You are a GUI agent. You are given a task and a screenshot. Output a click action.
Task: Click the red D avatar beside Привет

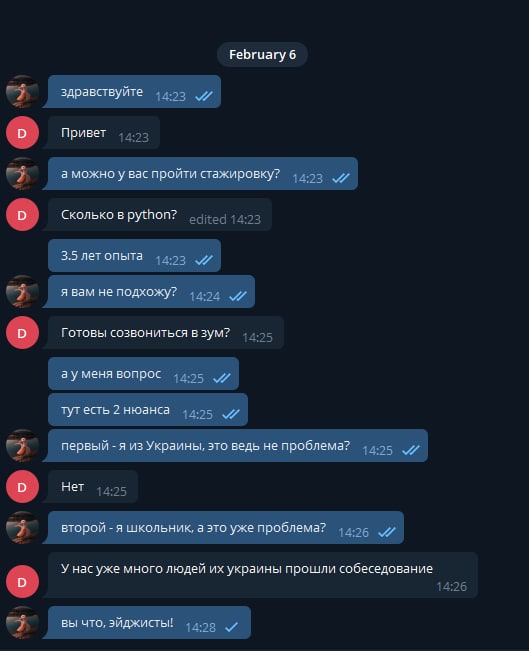(x=22, y=133)
